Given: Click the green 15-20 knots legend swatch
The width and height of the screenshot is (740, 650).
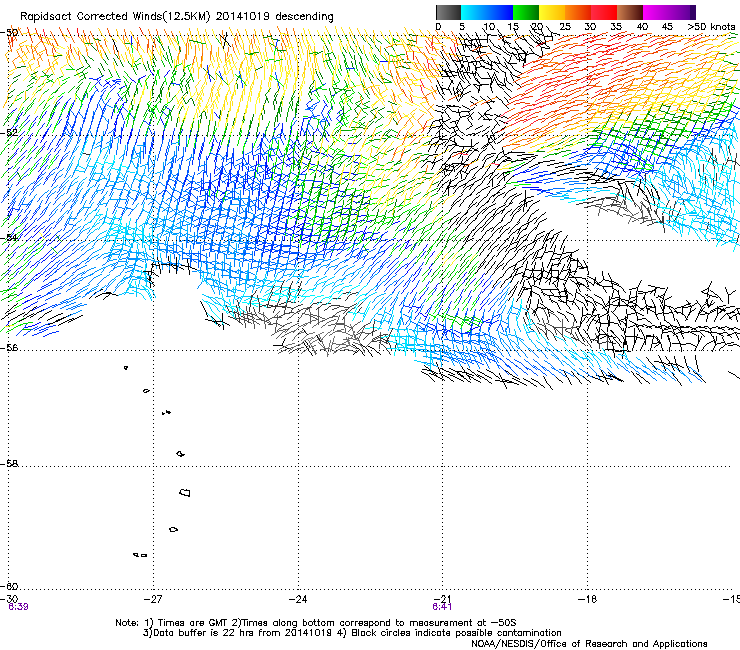Looking at the screenshot, I should tap(526, 12).
